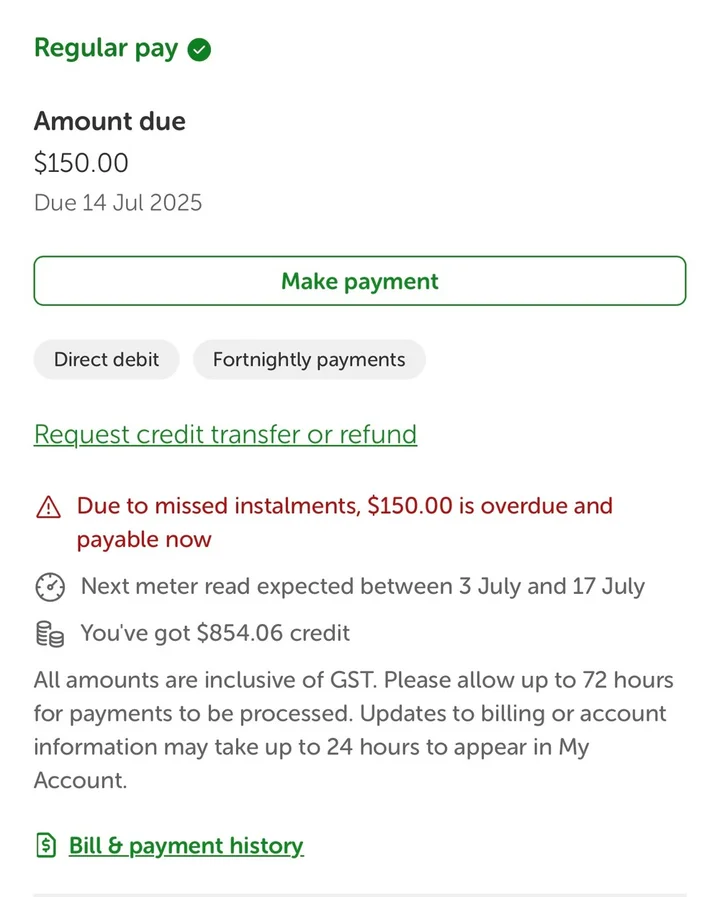This screenshot has height=897, width=720.
Task: Click the overdue missed instalments warning text
Action: [x=345, y=507]
